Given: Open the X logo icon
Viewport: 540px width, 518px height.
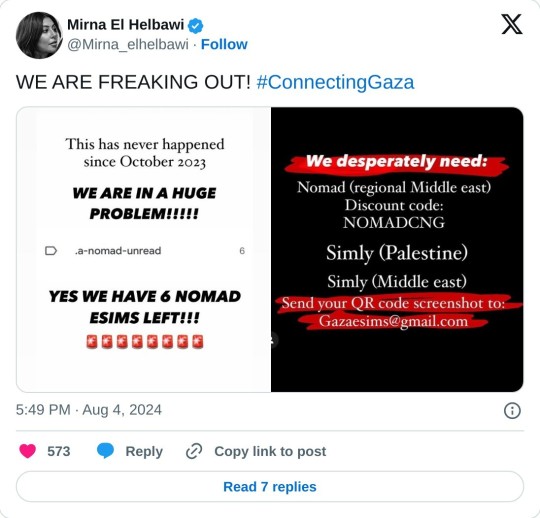Looking at the screenshot, I should pos(512,24).
